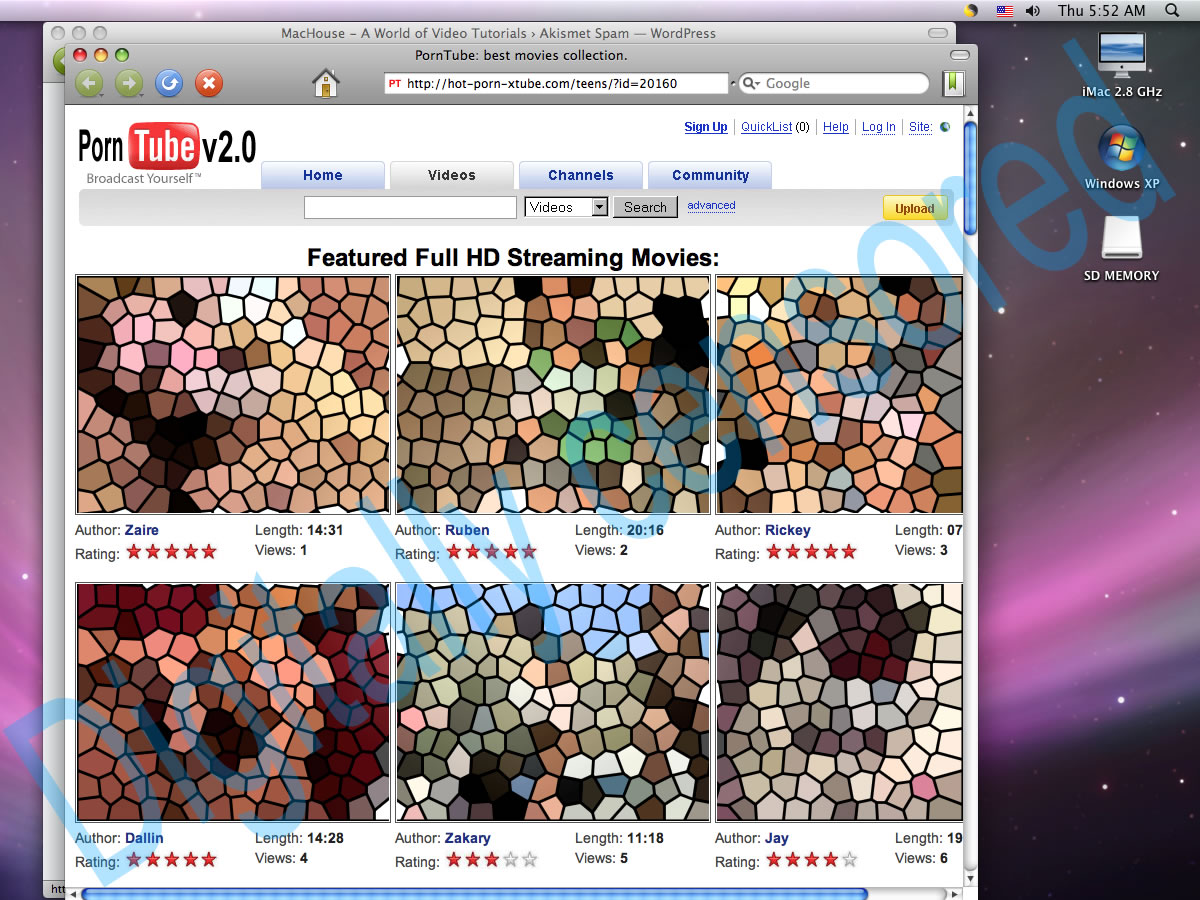The height and width of the screenshot is (900, 1200).
Task: Click the Log In link
Action: pos(879,127)
